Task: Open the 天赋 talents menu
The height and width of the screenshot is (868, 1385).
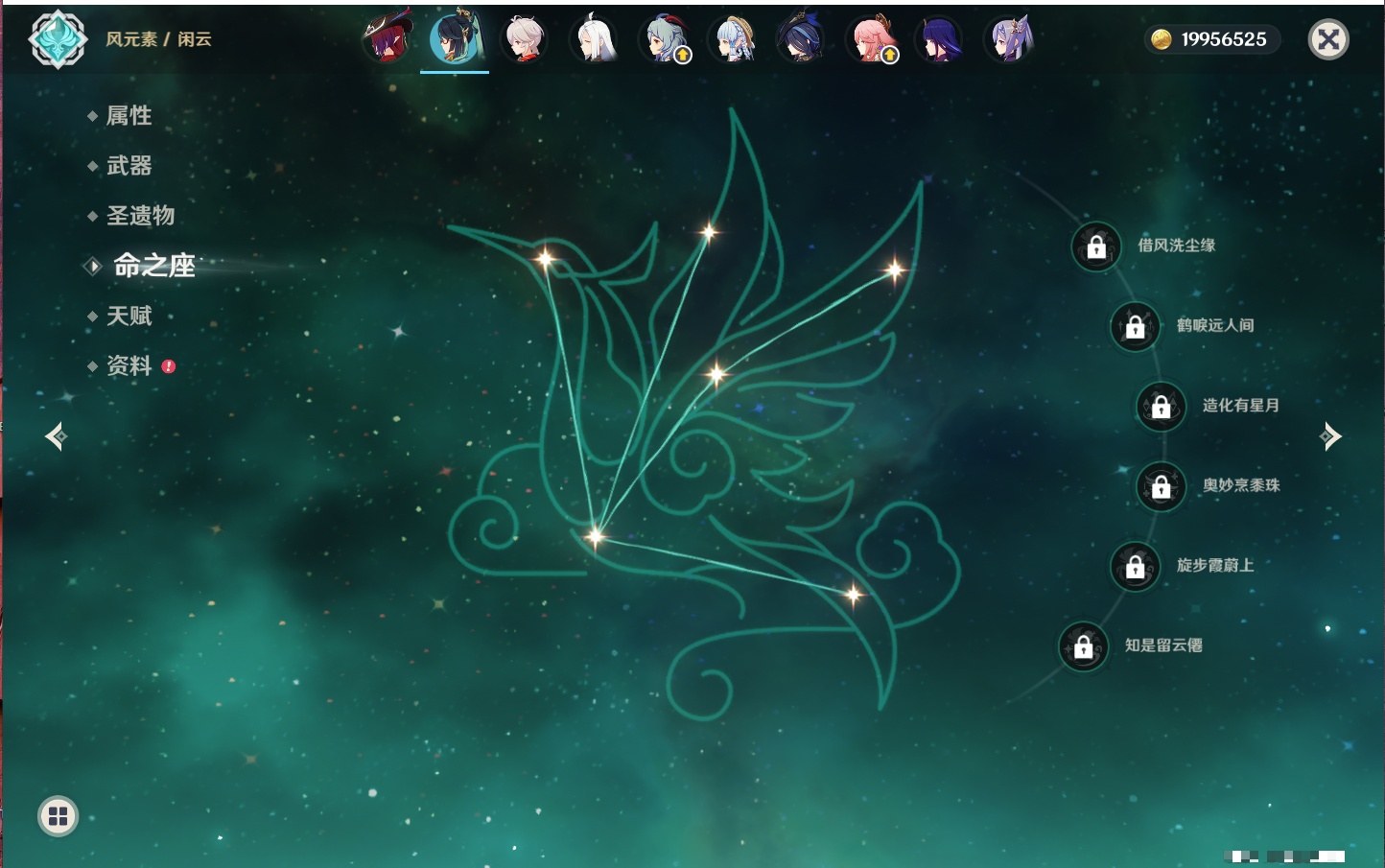Action: click(x=129, y=316)
